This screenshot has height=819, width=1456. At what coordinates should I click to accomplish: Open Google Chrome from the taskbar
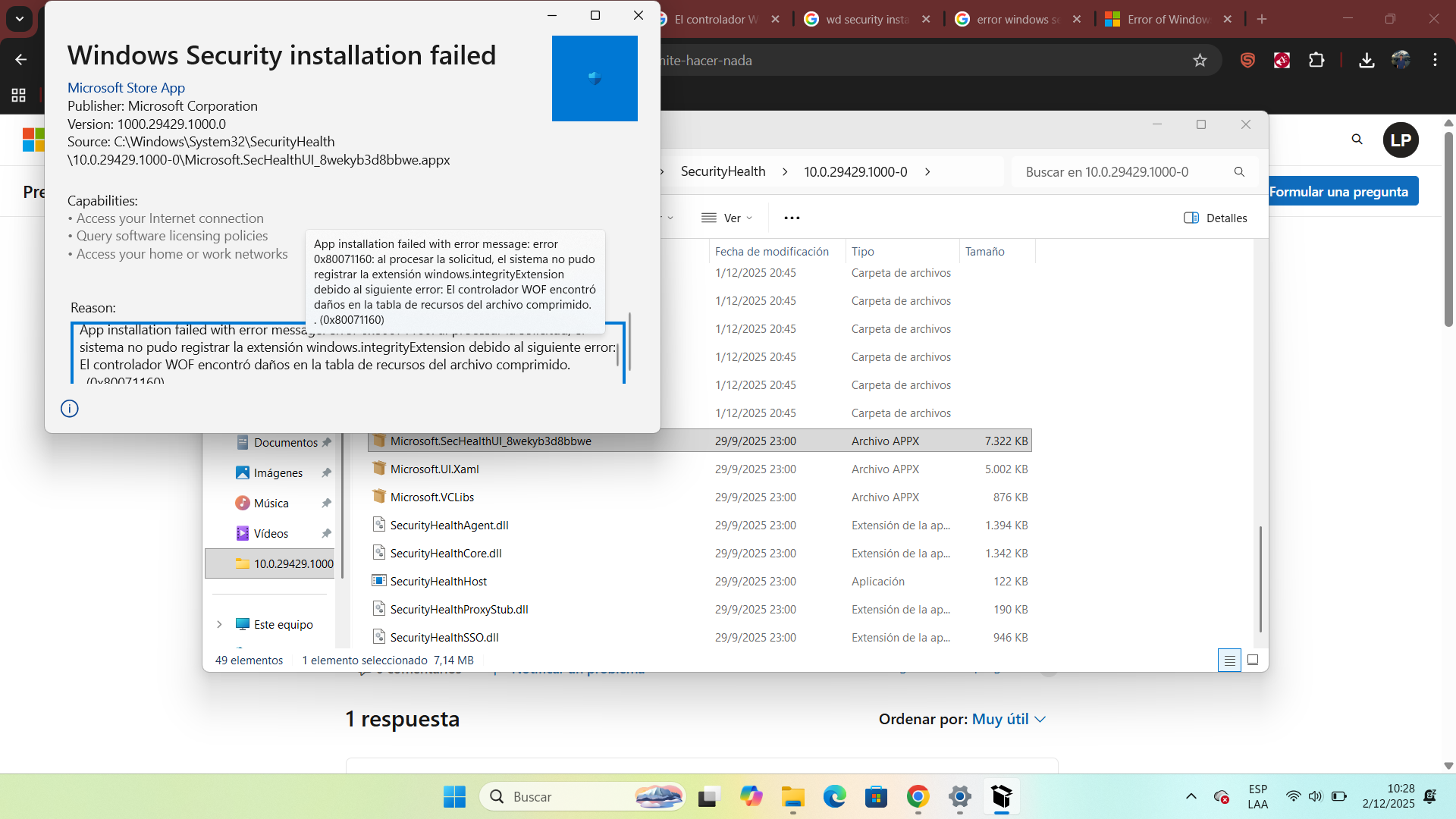[918, 797]
